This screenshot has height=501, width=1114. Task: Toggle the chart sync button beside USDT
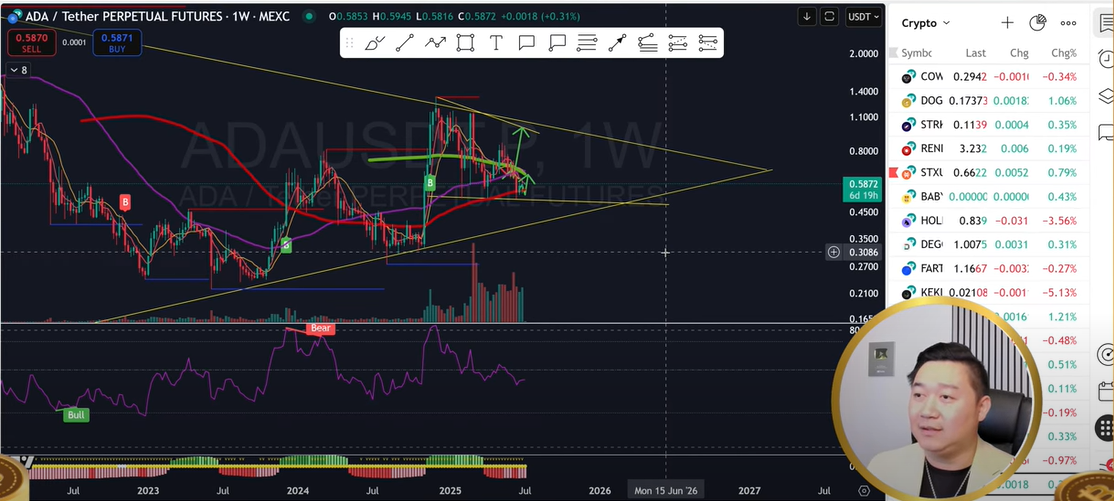tap(829, 17)
